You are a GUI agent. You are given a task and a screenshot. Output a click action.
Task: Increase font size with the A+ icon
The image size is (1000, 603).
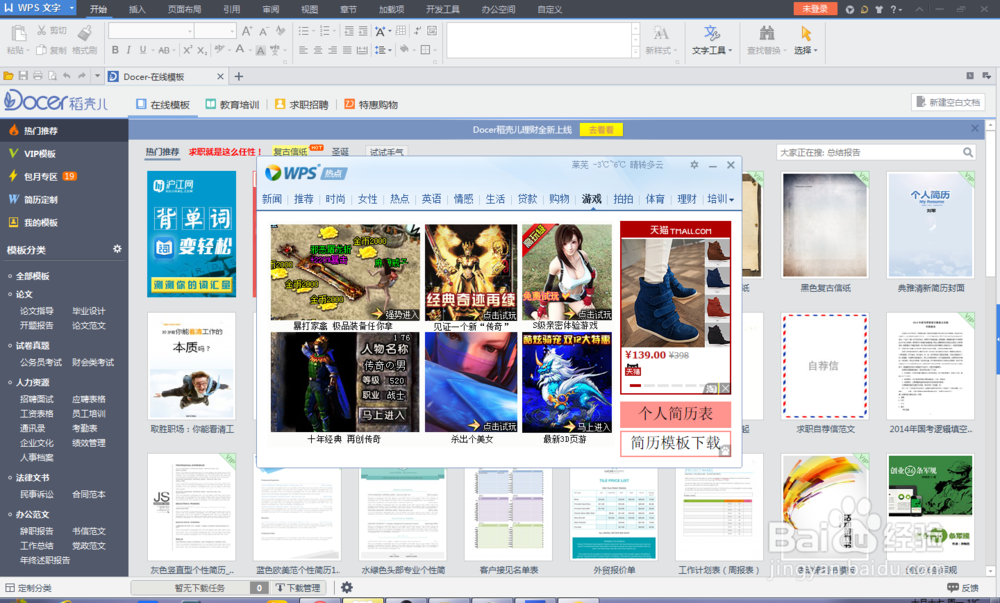(247, 31)
